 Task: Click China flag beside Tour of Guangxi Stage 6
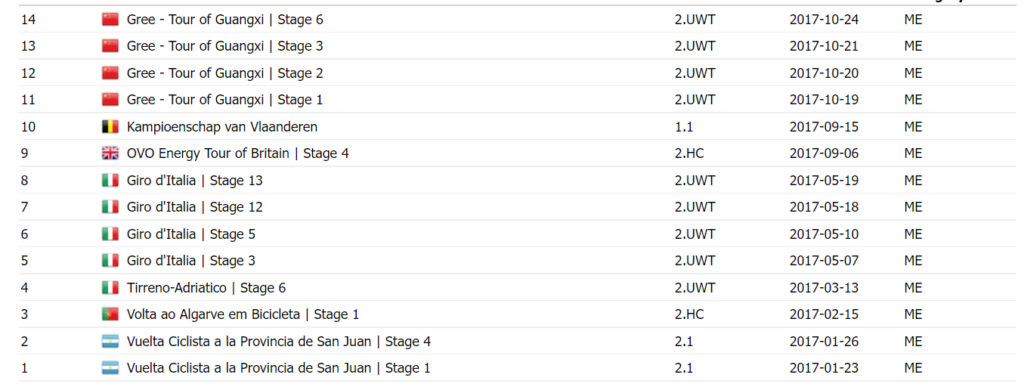(110, 20)
